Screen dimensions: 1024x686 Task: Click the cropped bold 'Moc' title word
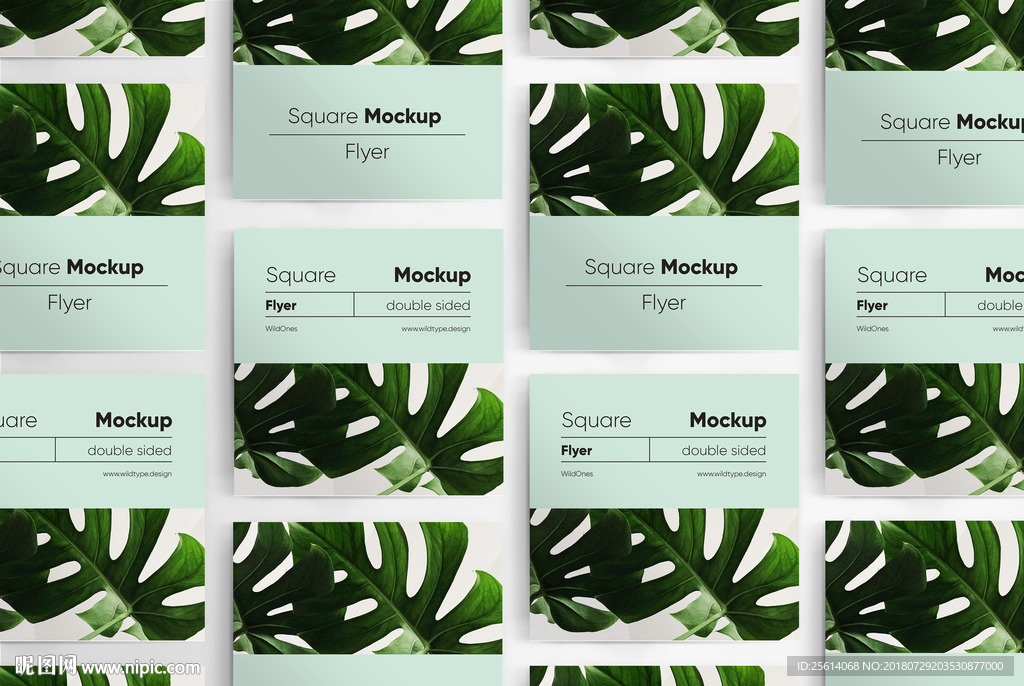pos(1004,275)
